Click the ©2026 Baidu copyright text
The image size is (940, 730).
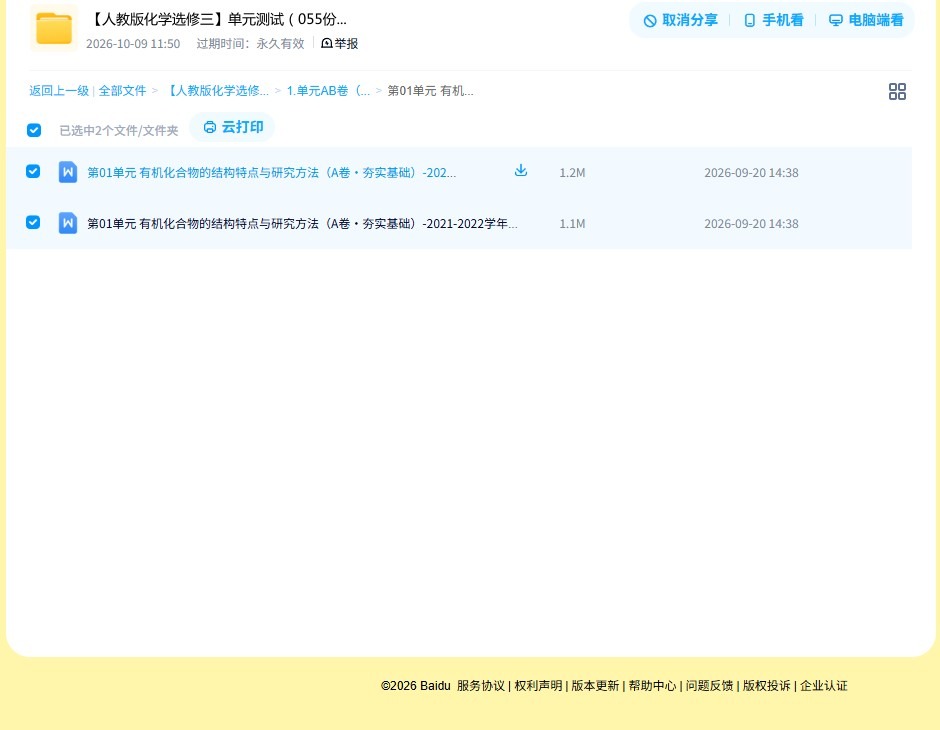tap(415, 686)
